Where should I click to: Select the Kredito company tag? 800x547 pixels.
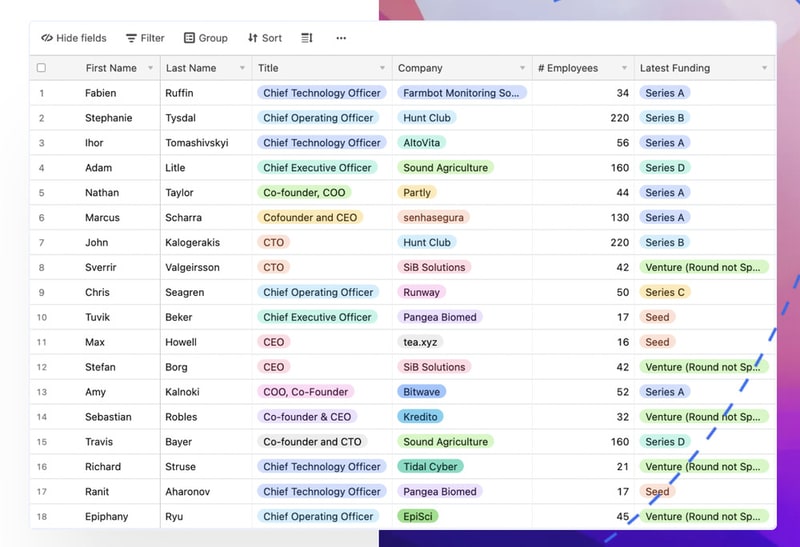pyautogui.click(x=420, y=416)
